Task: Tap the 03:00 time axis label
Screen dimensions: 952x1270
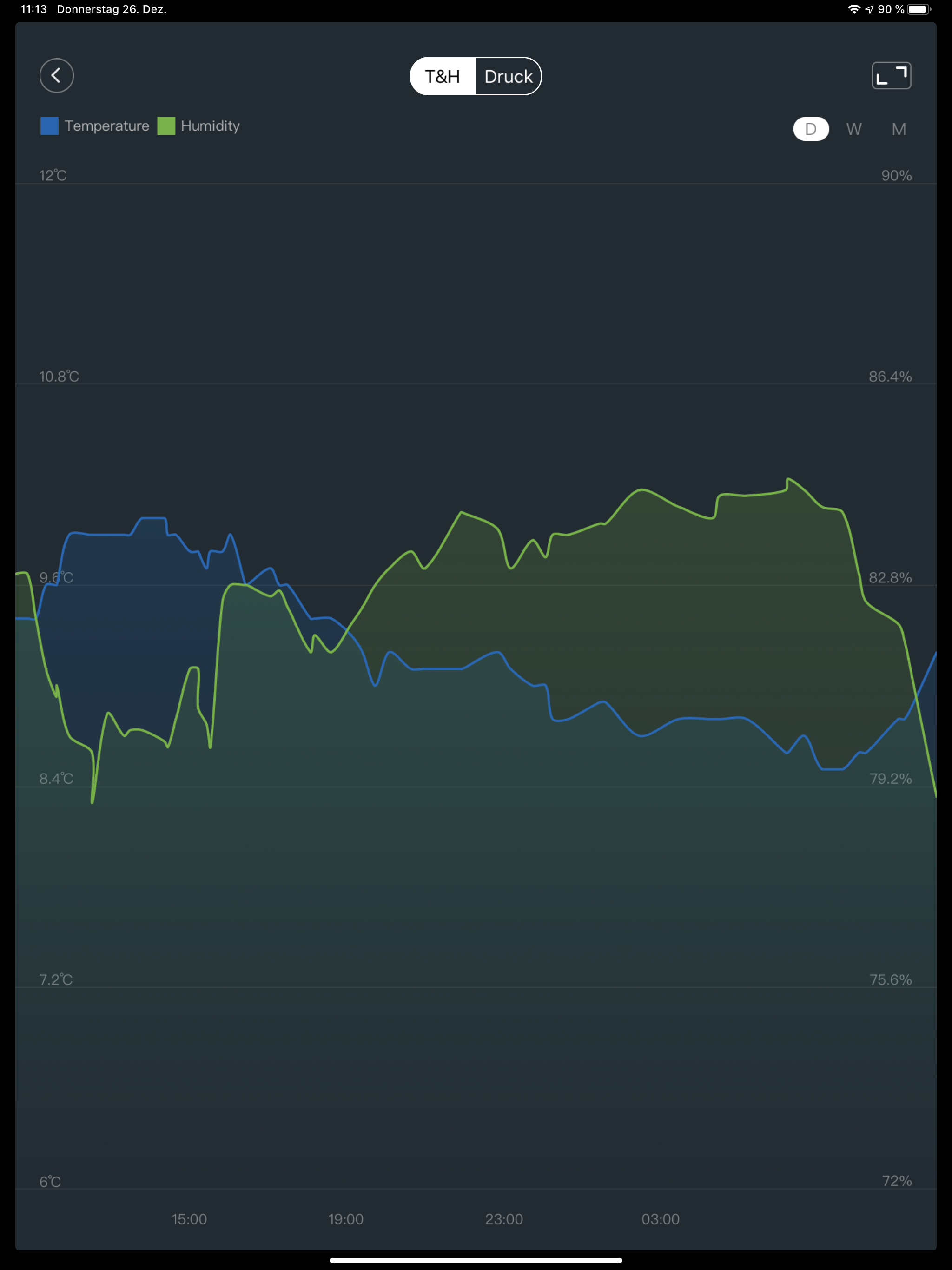Action: coord(661,1219)
